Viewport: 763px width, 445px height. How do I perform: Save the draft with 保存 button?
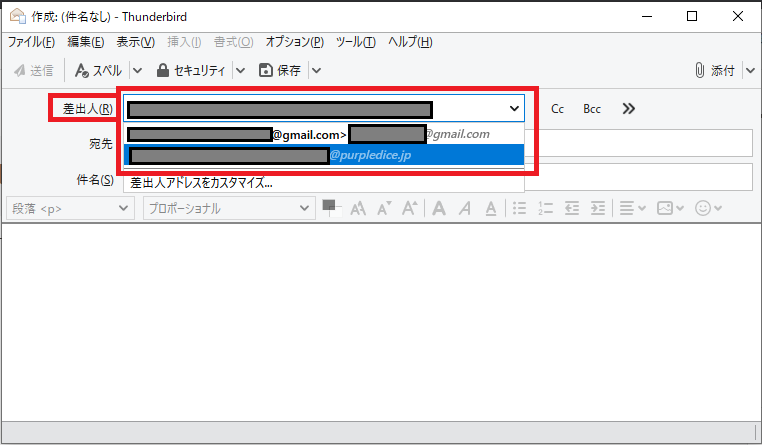coord(280,71)
